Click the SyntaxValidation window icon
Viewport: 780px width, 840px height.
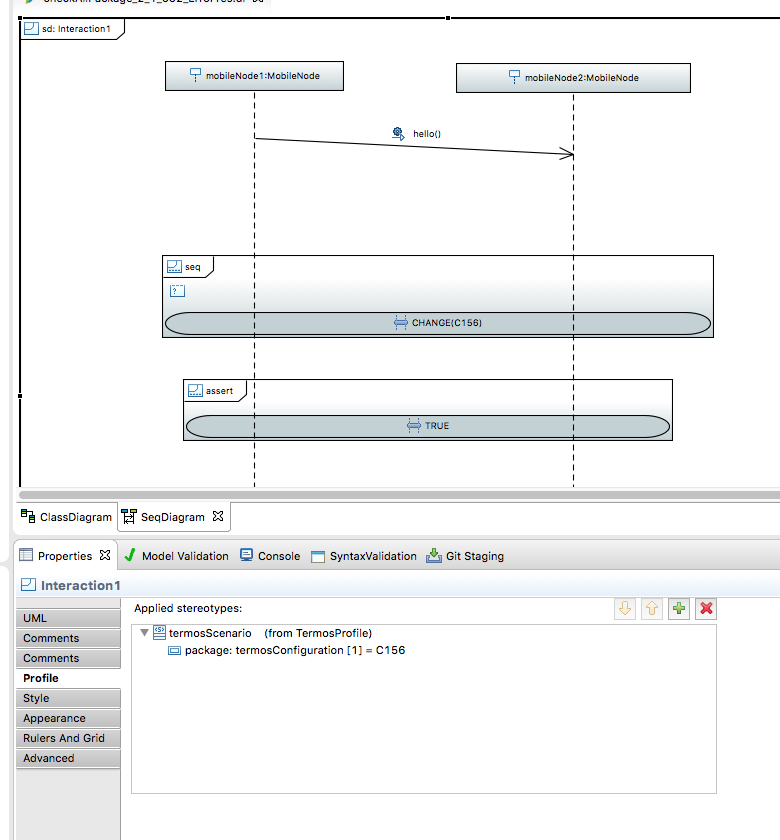coord(318,557)
